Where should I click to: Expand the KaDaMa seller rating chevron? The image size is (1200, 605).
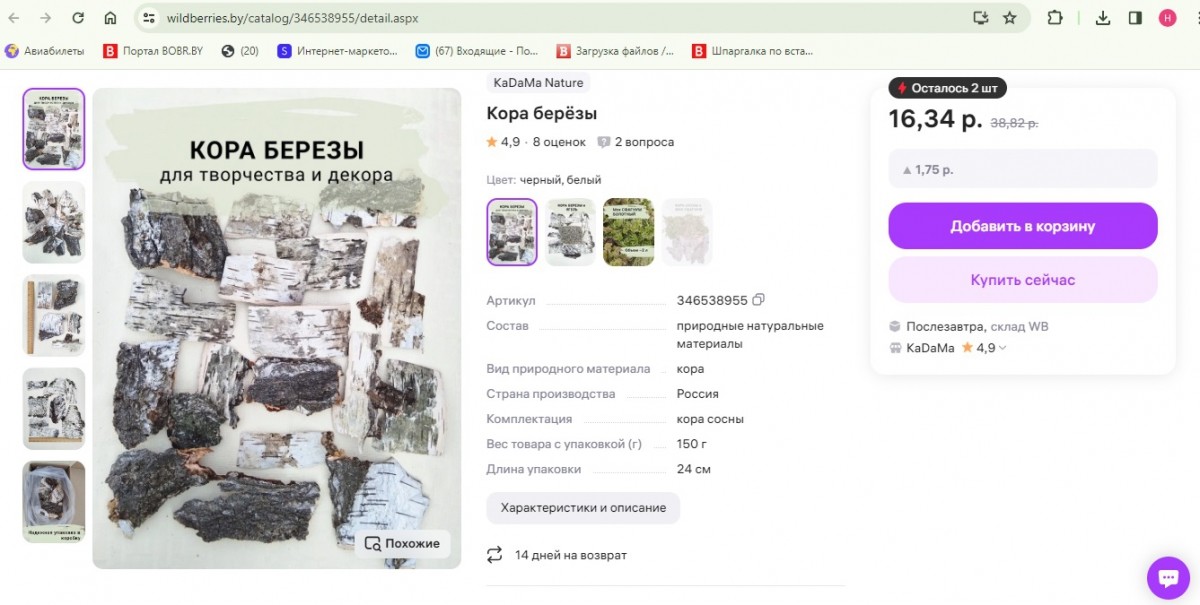1003,348
